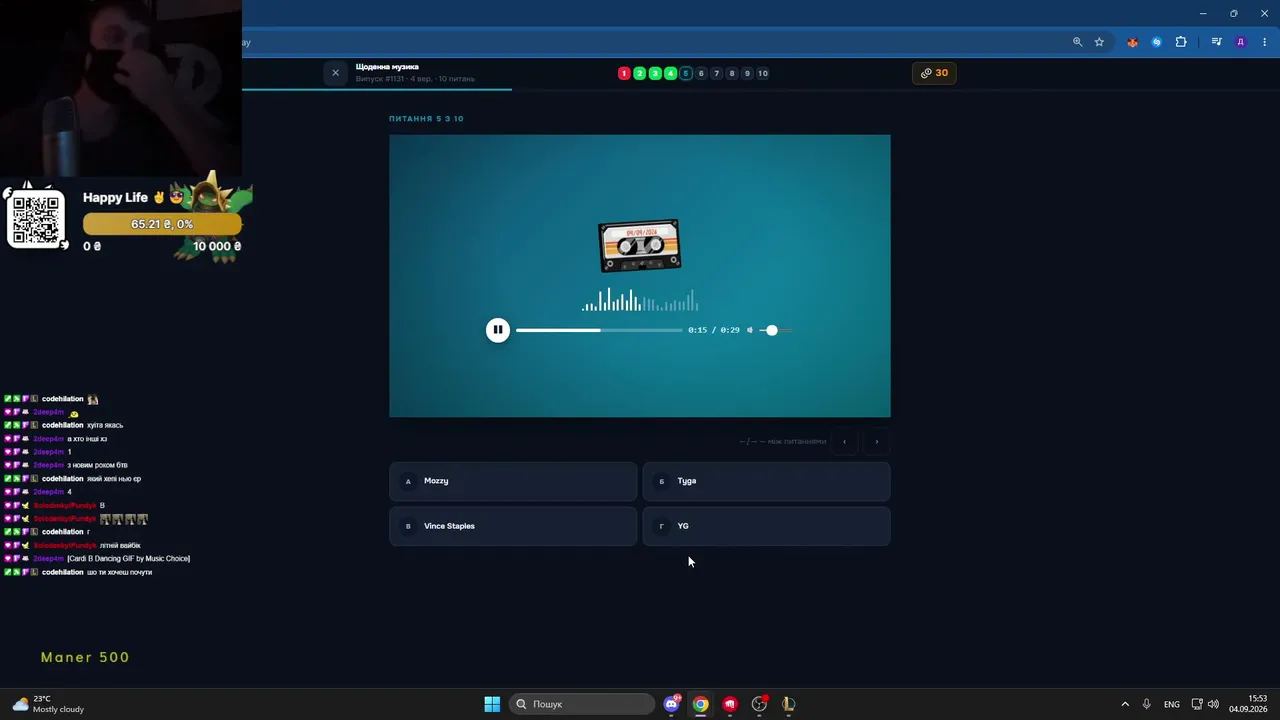Jump to question 2 marker

639,73
